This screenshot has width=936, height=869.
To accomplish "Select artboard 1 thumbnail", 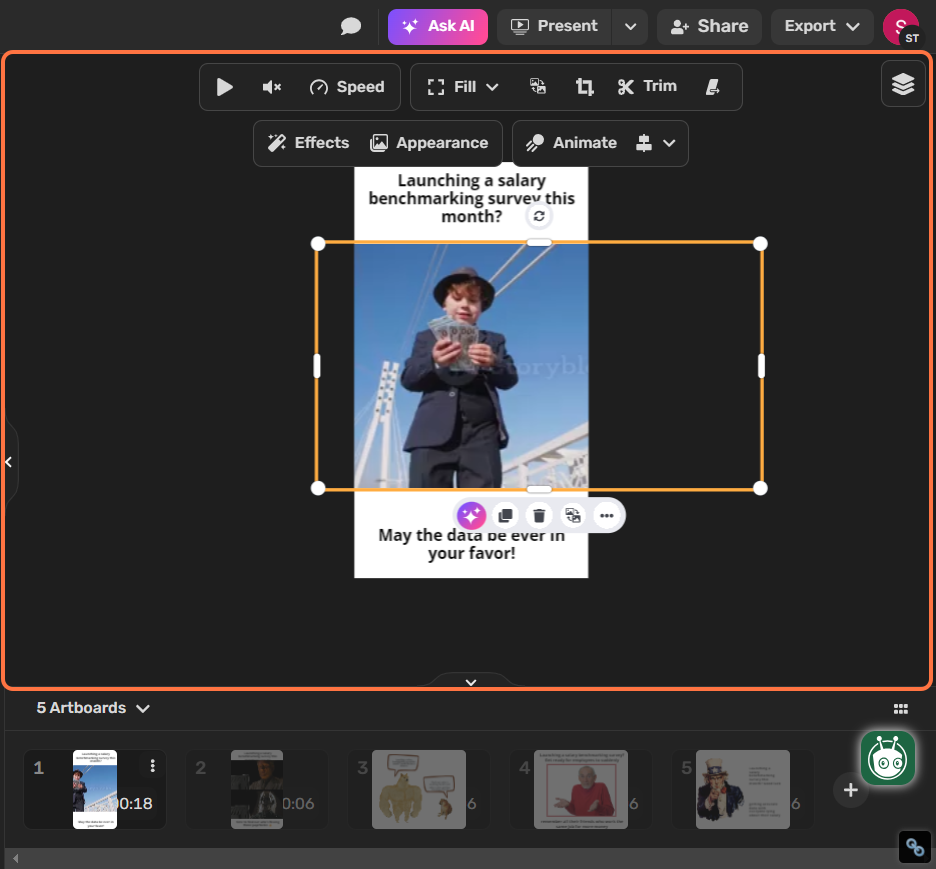I will click(x=95, y=789).
